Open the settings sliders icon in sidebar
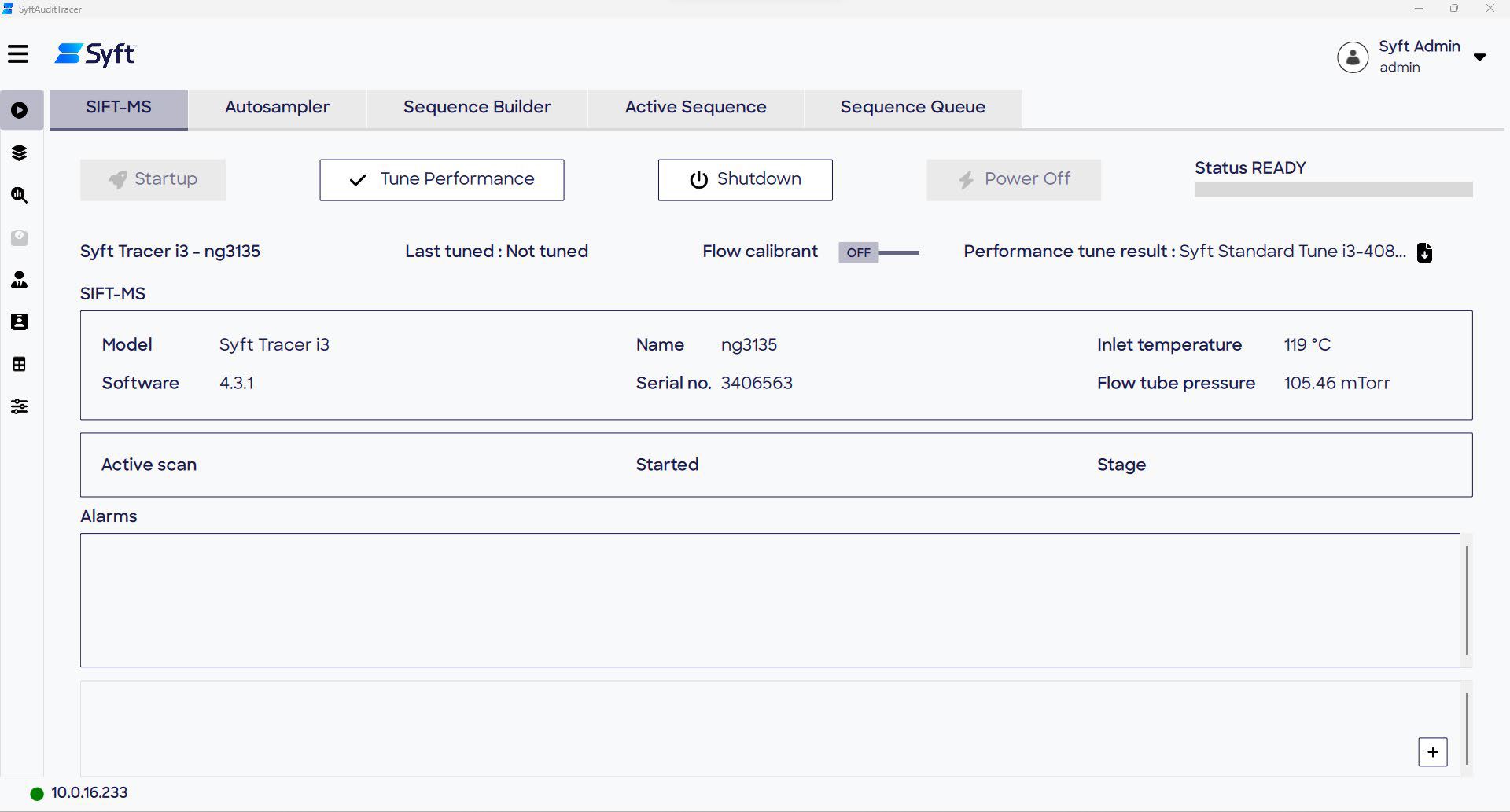1510x812 pixels. pos(20,406)
